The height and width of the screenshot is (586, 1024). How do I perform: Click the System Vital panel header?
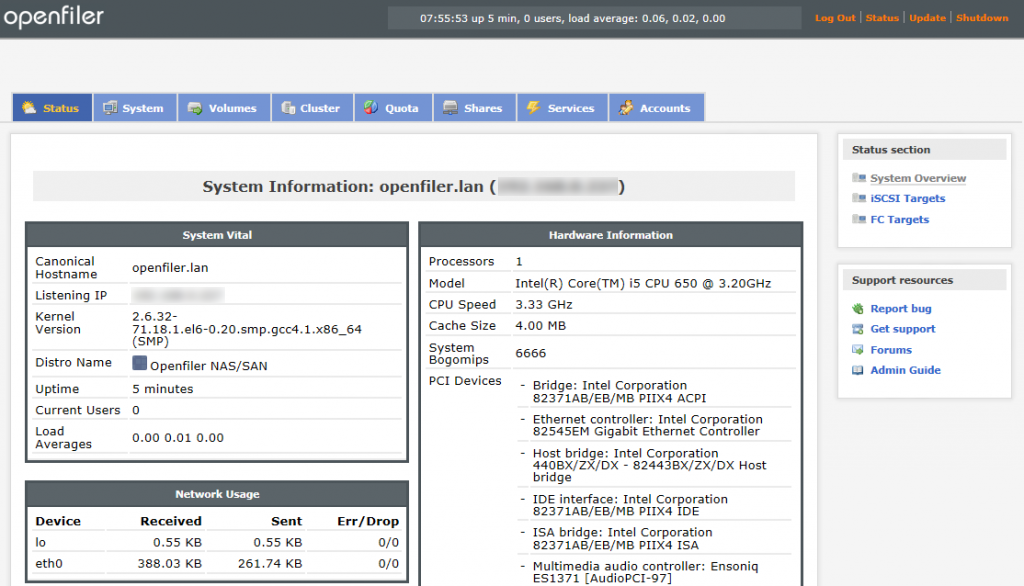pyautogui.click(x=217, y=235)
